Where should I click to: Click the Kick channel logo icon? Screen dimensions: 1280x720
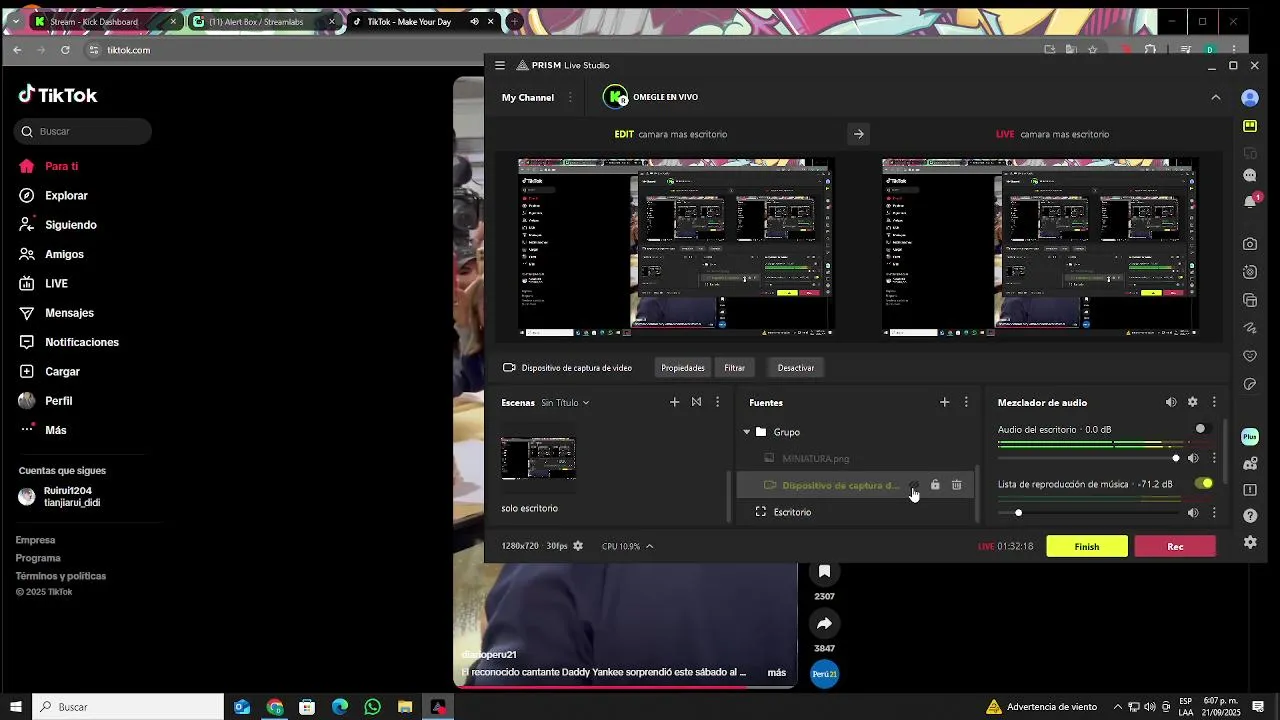pos(614,97)
